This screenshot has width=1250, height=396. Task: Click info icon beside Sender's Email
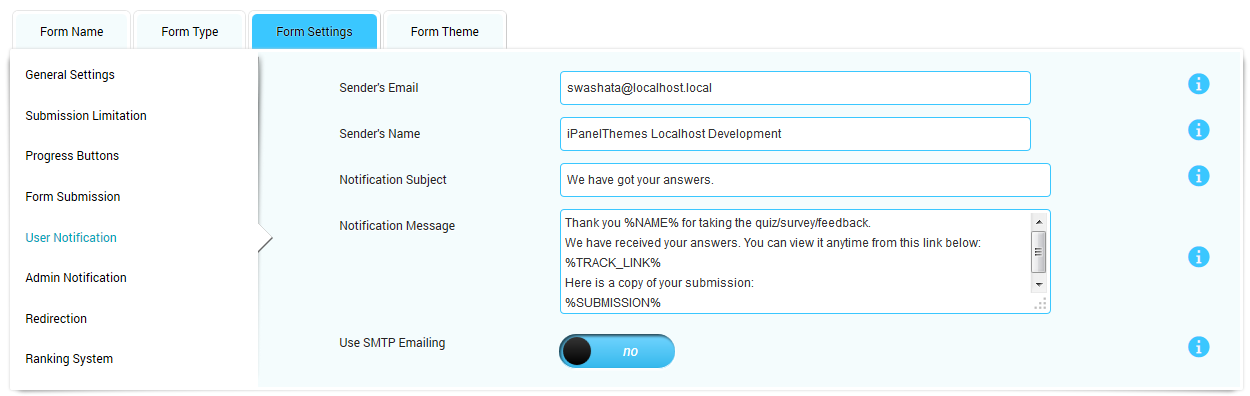pyautogui.click(x=1198, y=84)
